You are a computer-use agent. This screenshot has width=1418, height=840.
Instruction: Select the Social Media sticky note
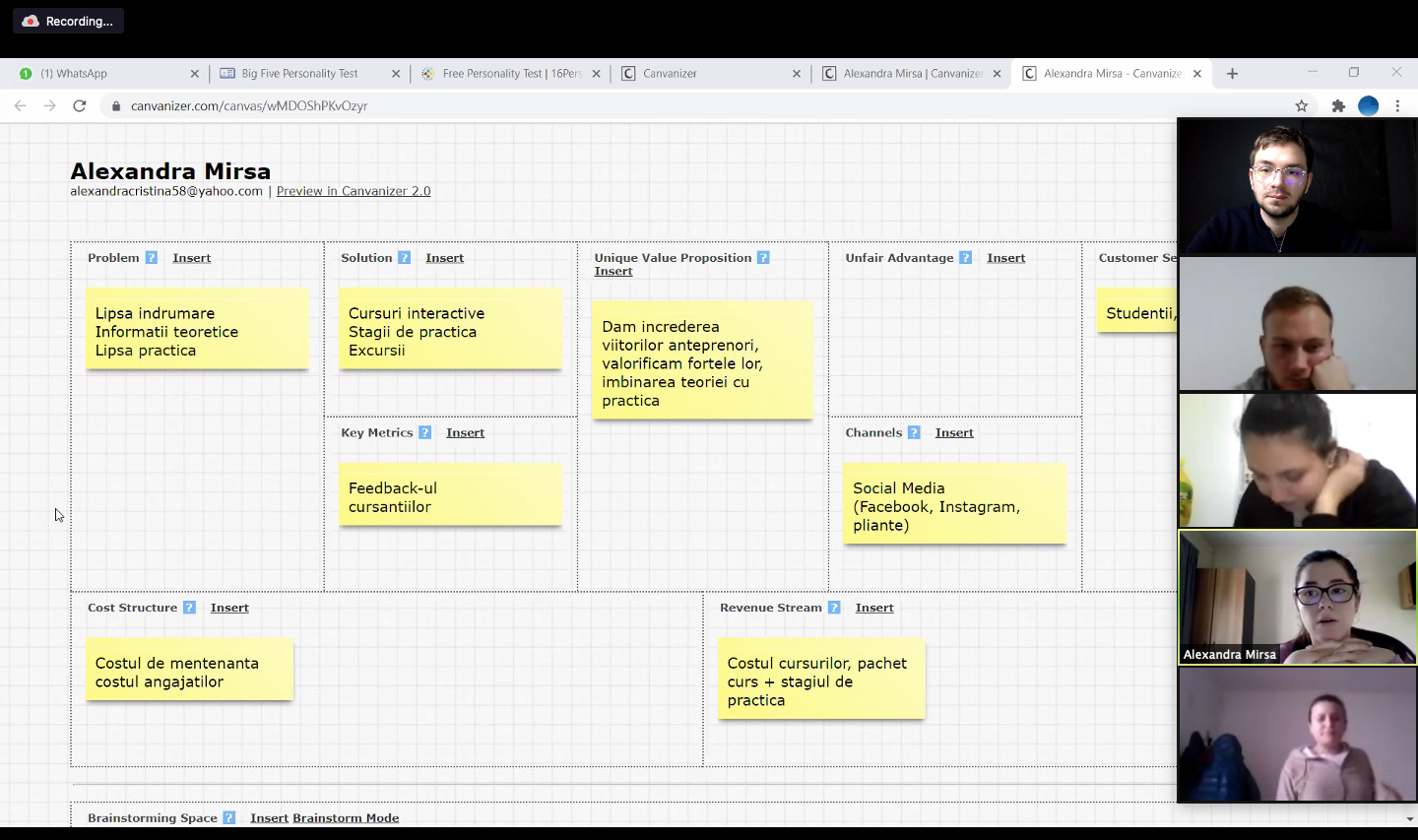(x=954, y=506)
